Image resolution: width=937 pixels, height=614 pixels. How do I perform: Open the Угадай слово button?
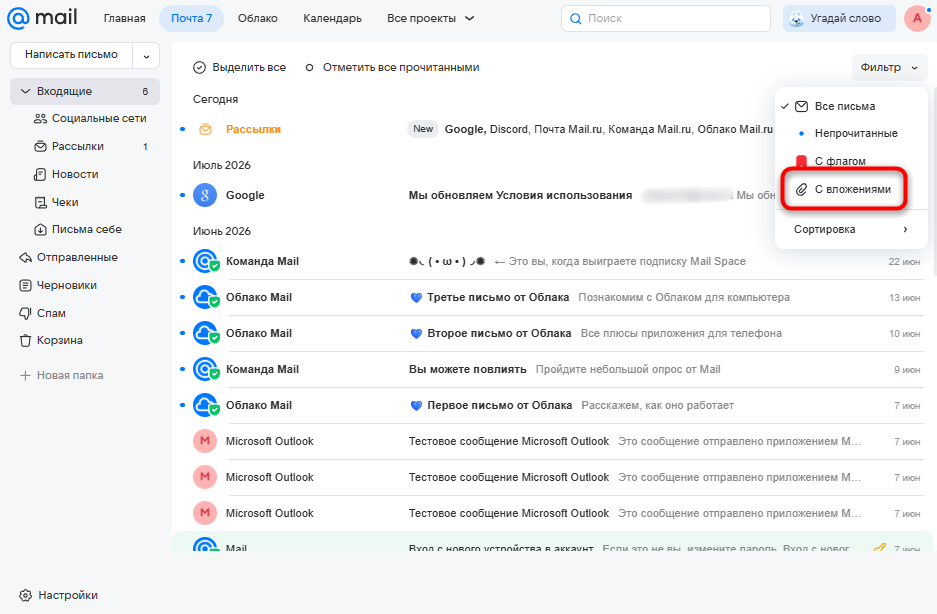839,19
